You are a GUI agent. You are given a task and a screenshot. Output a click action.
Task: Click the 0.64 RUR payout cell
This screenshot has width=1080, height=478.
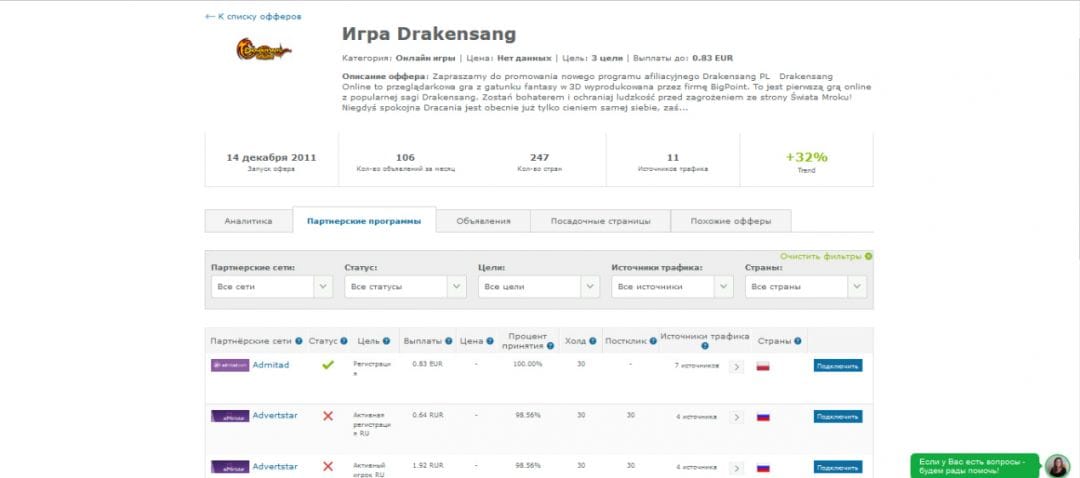pyautogui.click(x=427, y=415)
